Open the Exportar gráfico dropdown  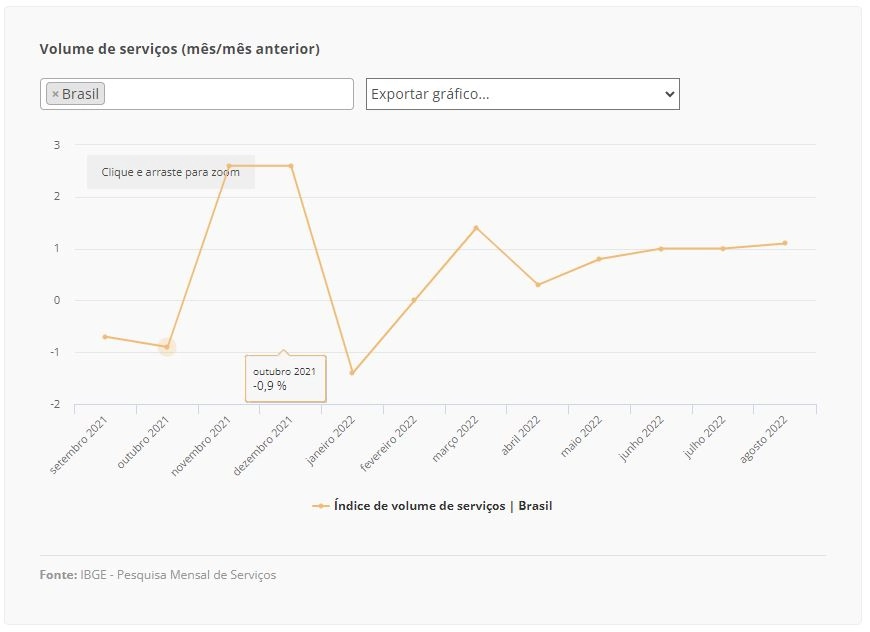coord(523,94)
